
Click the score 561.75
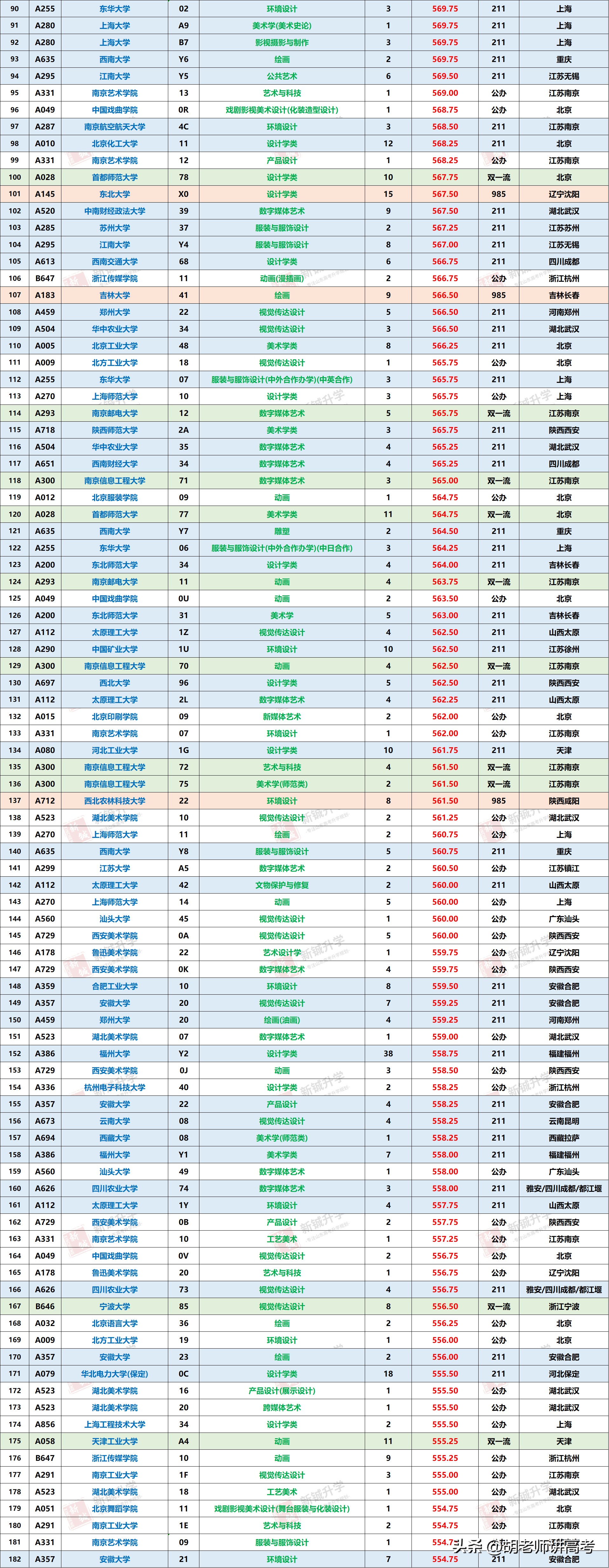[x=445, y=750]
